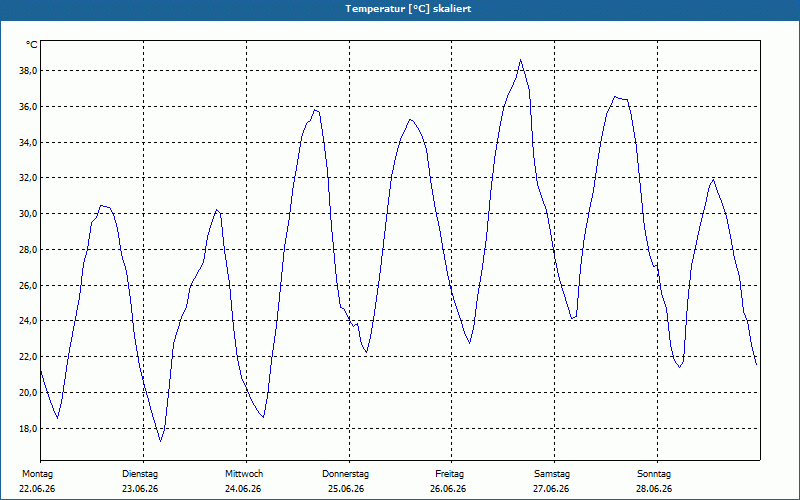Click the date 24.06.26
The width and height of the screenshot is (800, 500).
point(243,489)
